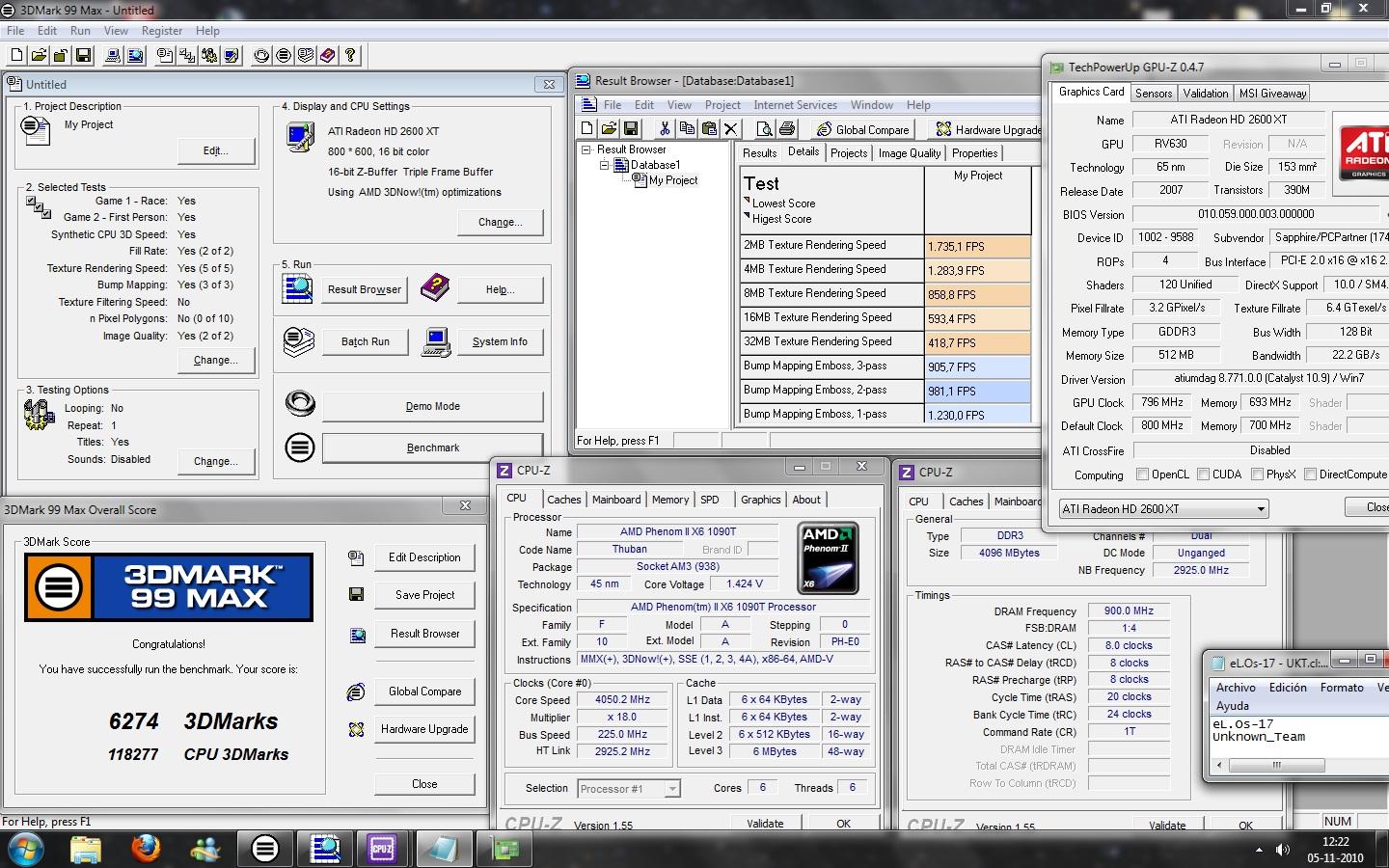The height and width of the screenshot is (868, 1389).
Task: Click the Paste icon in Result Browser toolbar
Action: pos(709,128)
